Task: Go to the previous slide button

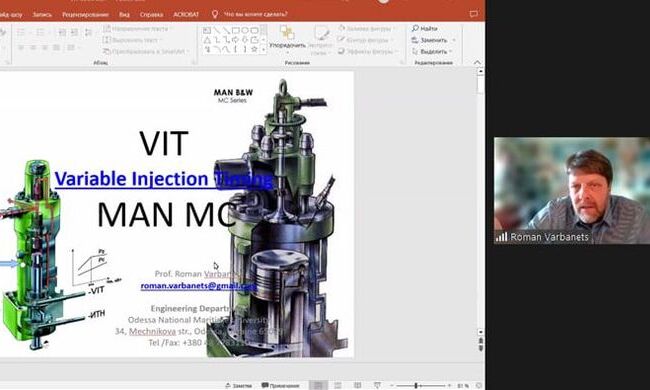Action: pyautogui.click(x=480, y=341)
